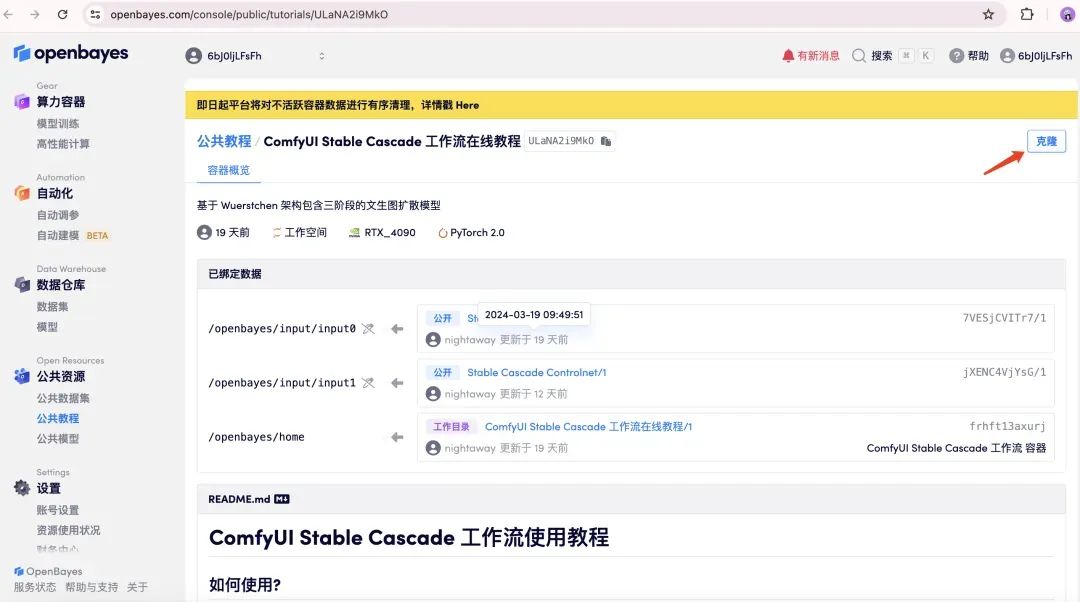The image size is (1080, 602).
Task: Click read-only icon next to input1 path
Action: (368, 383)
